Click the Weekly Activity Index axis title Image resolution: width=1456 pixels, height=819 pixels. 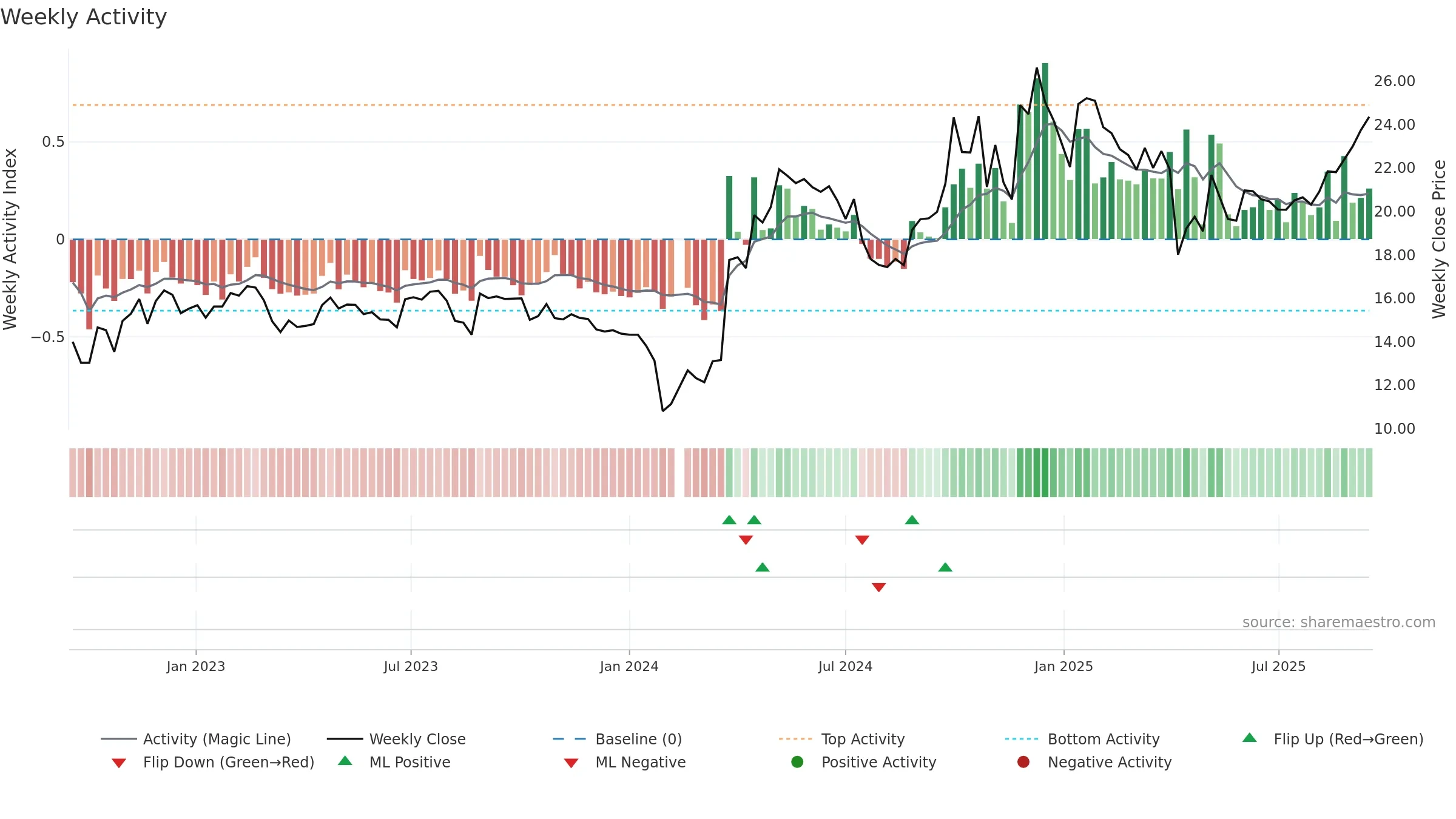pos(10,240)
